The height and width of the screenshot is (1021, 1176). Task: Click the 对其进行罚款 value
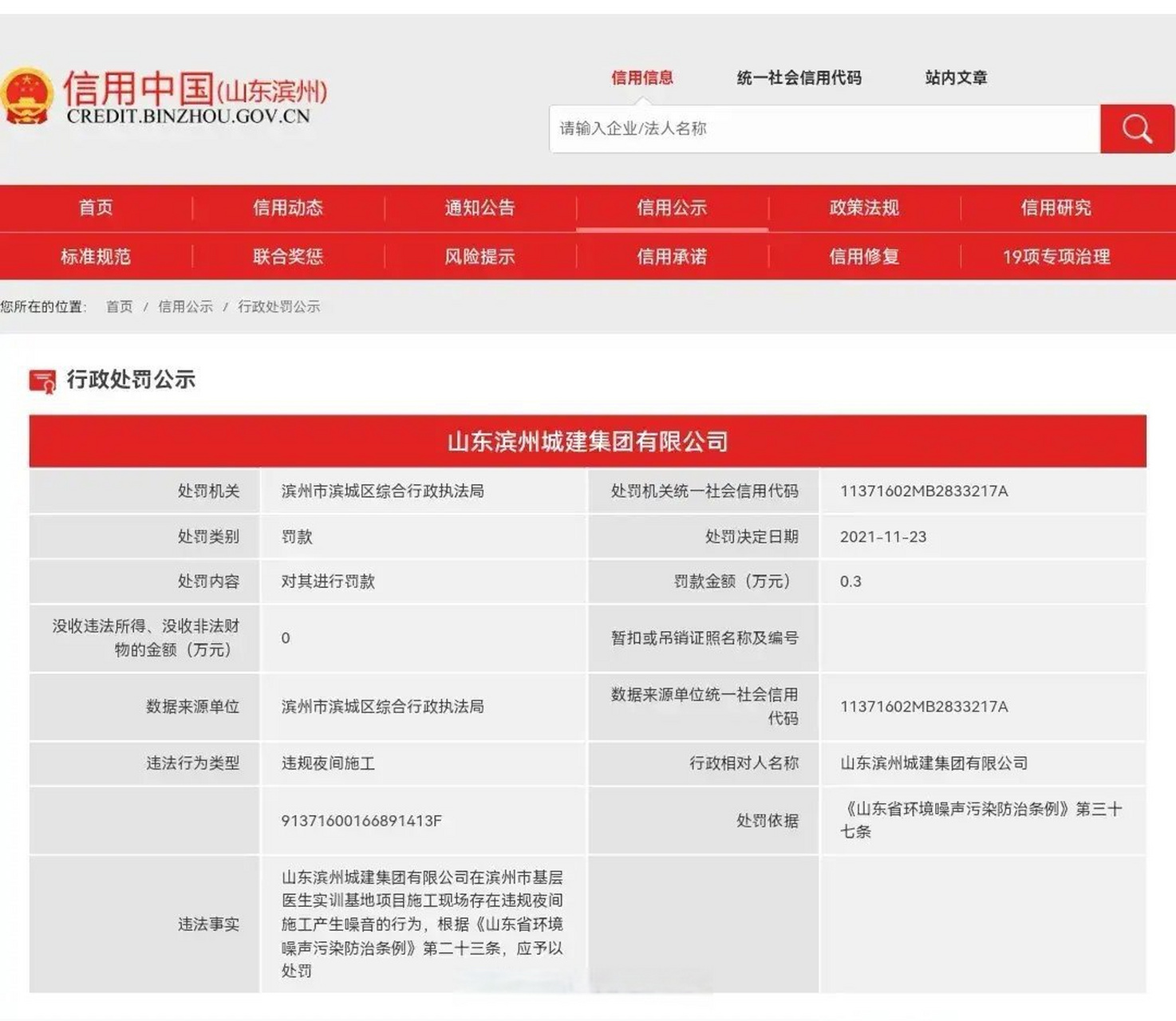tap(328, 581)
